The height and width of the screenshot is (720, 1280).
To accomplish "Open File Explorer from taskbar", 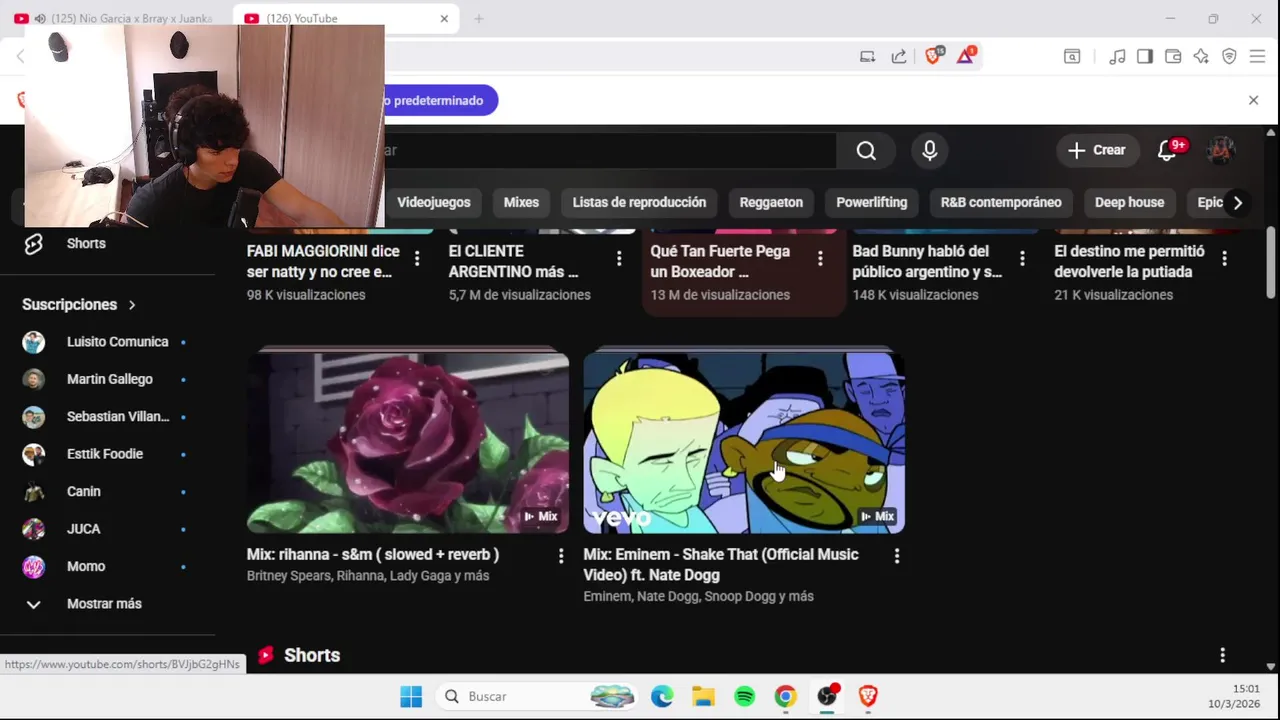I will [703, 696].
